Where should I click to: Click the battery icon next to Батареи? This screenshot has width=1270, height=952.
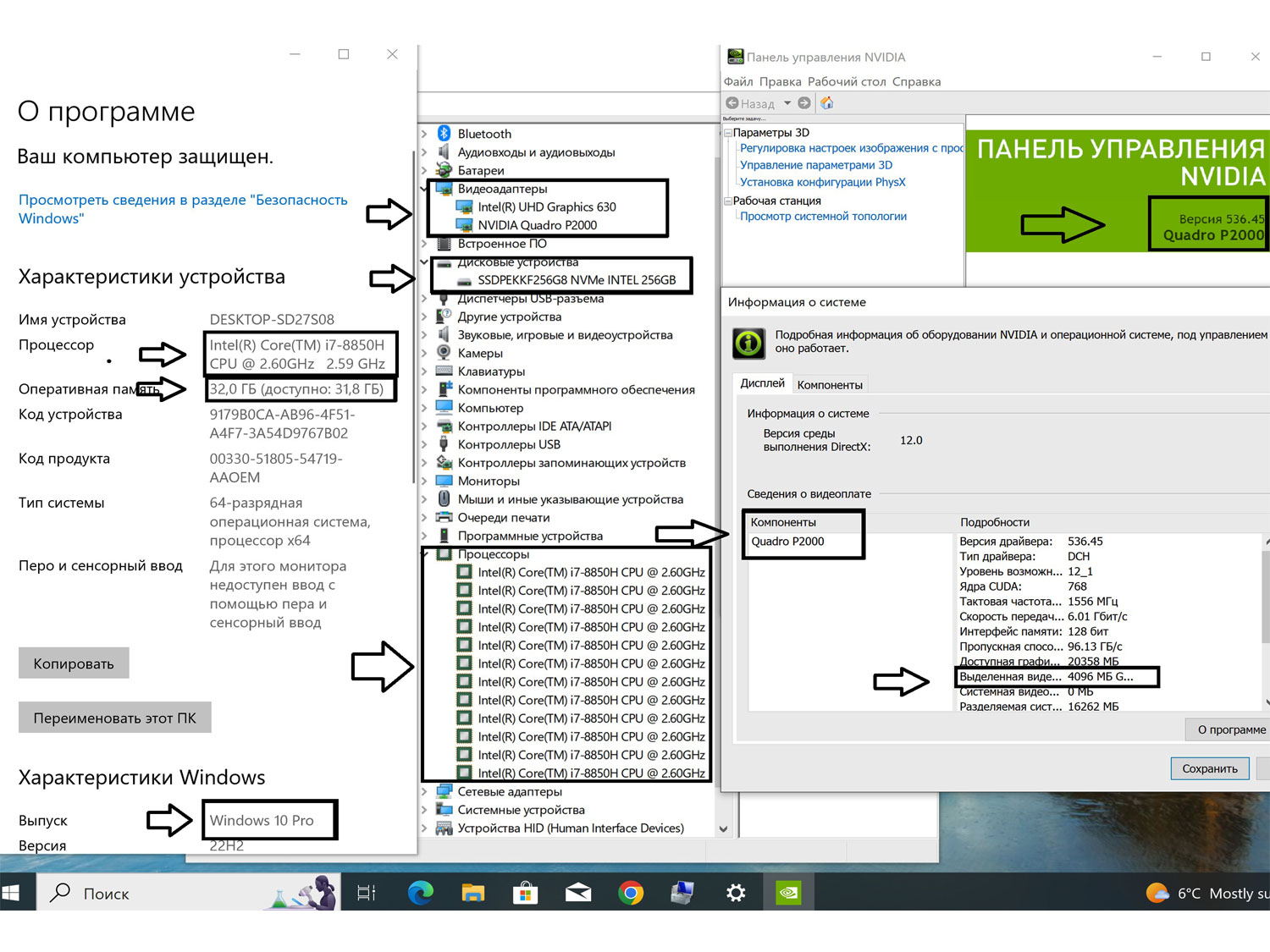pyautogui.click(x=444, y=170)
